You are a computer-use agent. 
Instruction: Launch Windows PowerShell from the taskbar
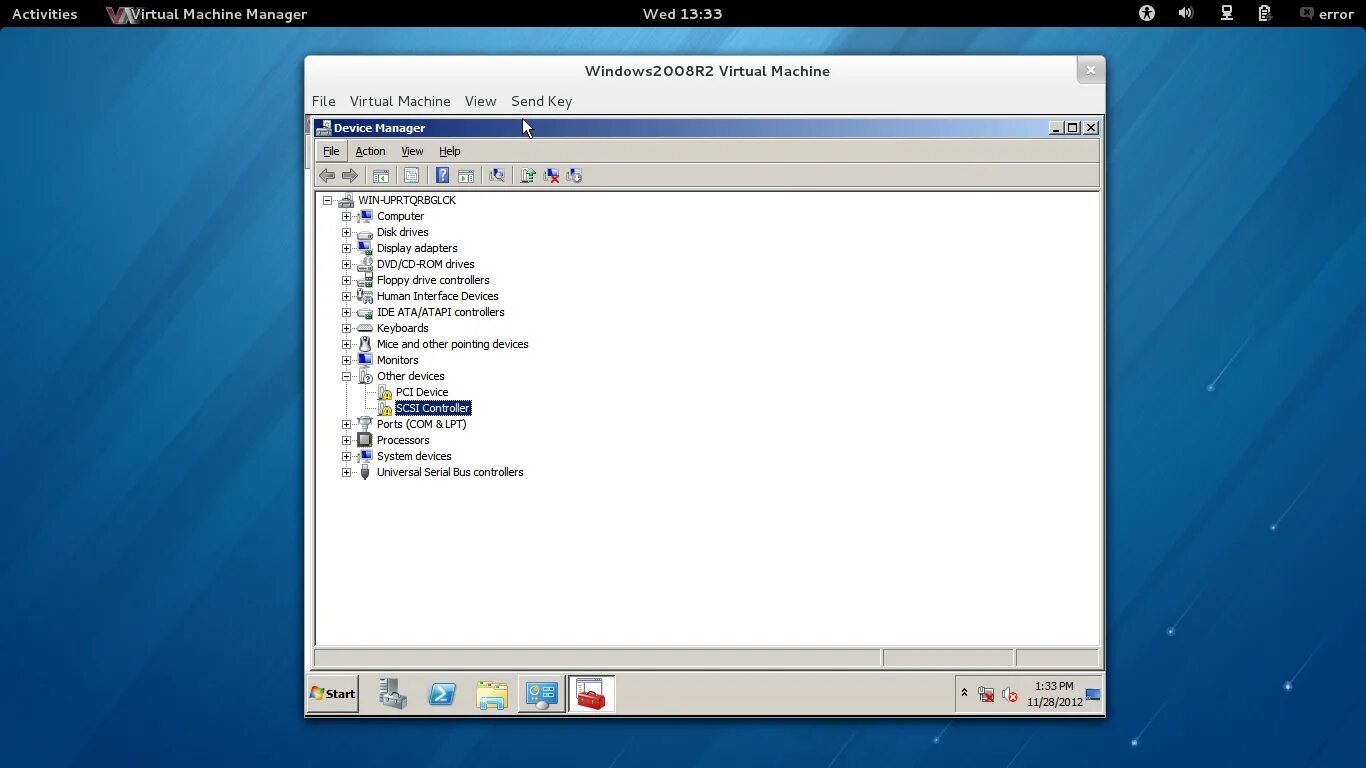pyautogui.click(x=442, y=694)
